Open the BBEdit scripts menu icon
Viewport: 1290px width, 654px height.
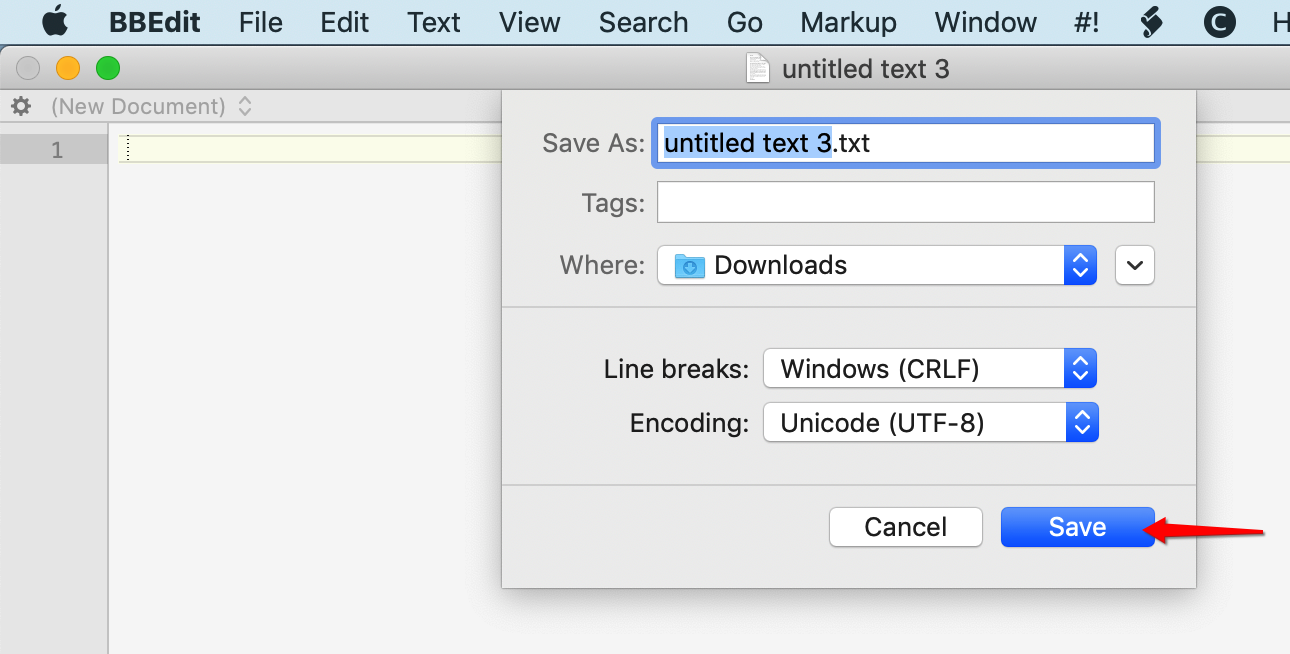[x=1151, y=21]
